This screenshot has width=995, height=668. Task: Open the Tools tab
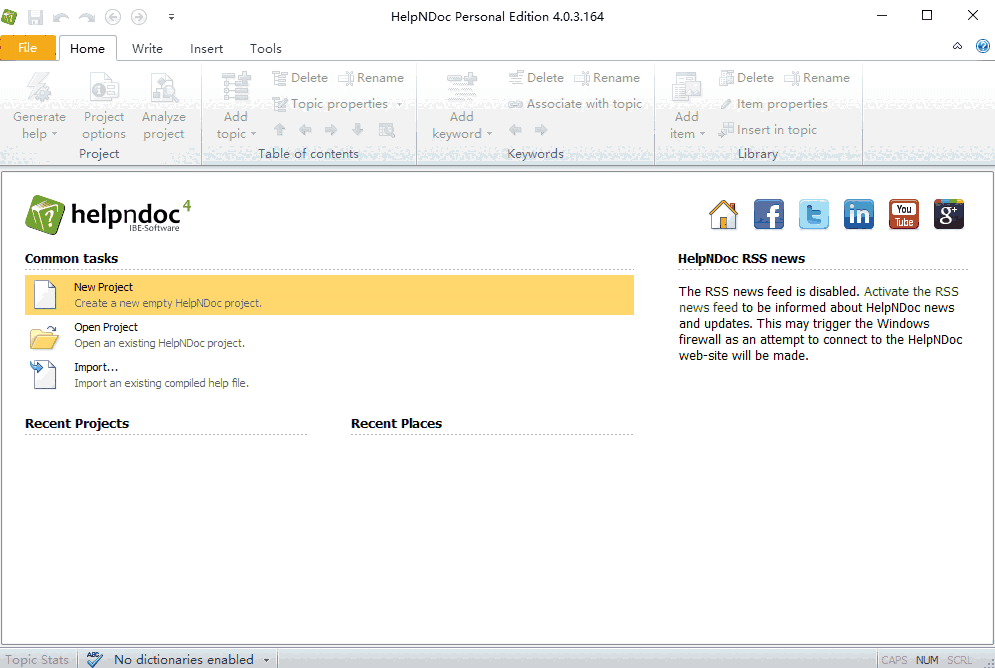(265, 48)
